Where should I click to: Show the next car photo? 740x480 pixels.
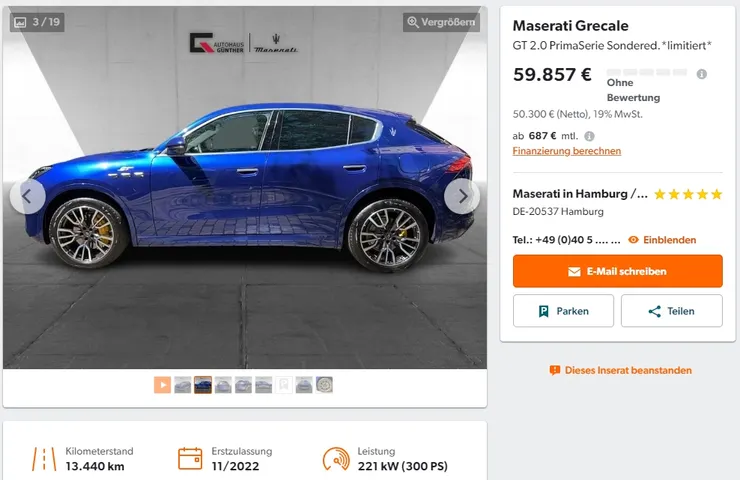[x=462, y=196]
